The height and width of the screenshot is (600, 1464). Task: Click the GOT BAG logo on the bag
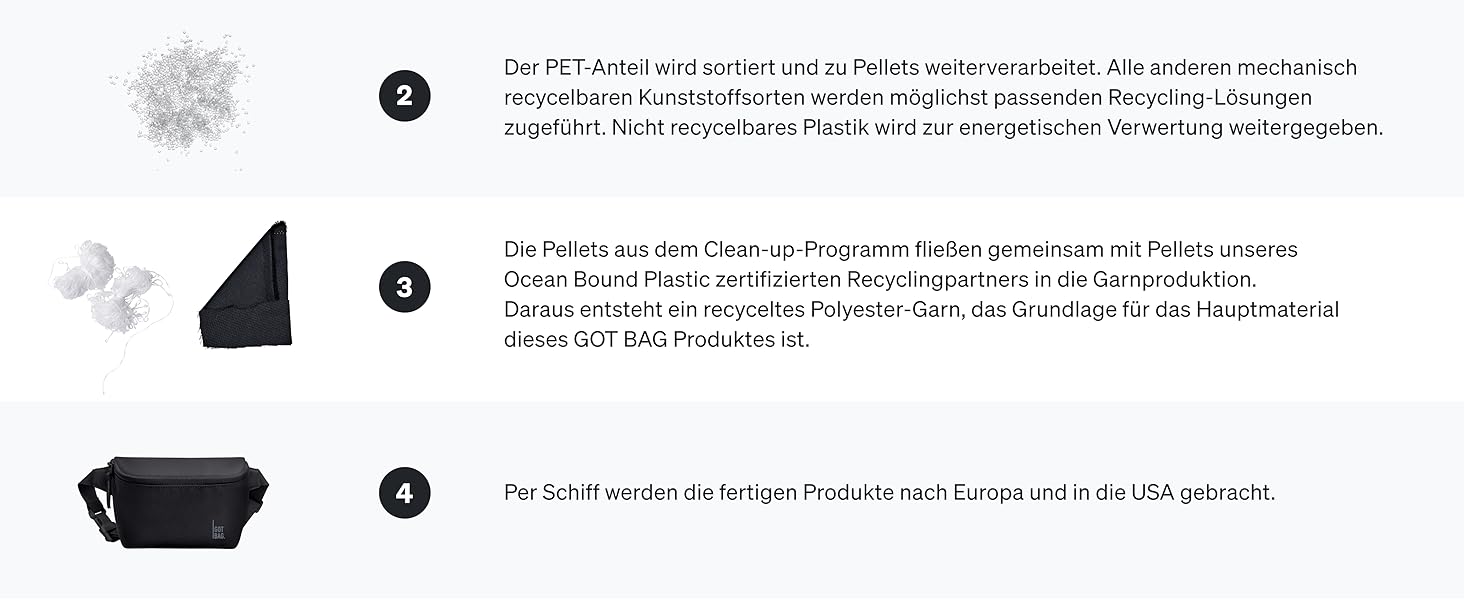(218, 529)
